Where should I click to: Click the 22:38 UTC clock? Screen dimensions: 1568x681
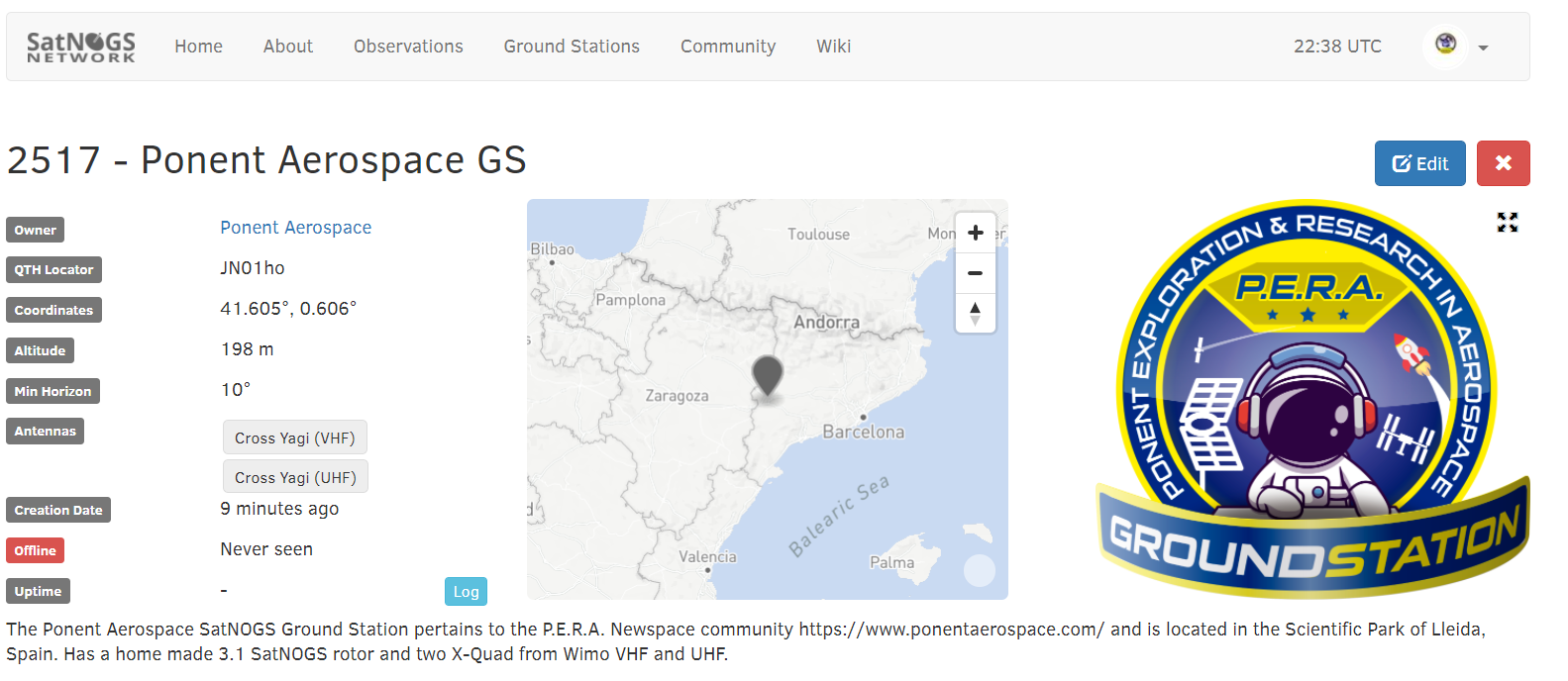pyautogui.click(x=1337, y=47)
